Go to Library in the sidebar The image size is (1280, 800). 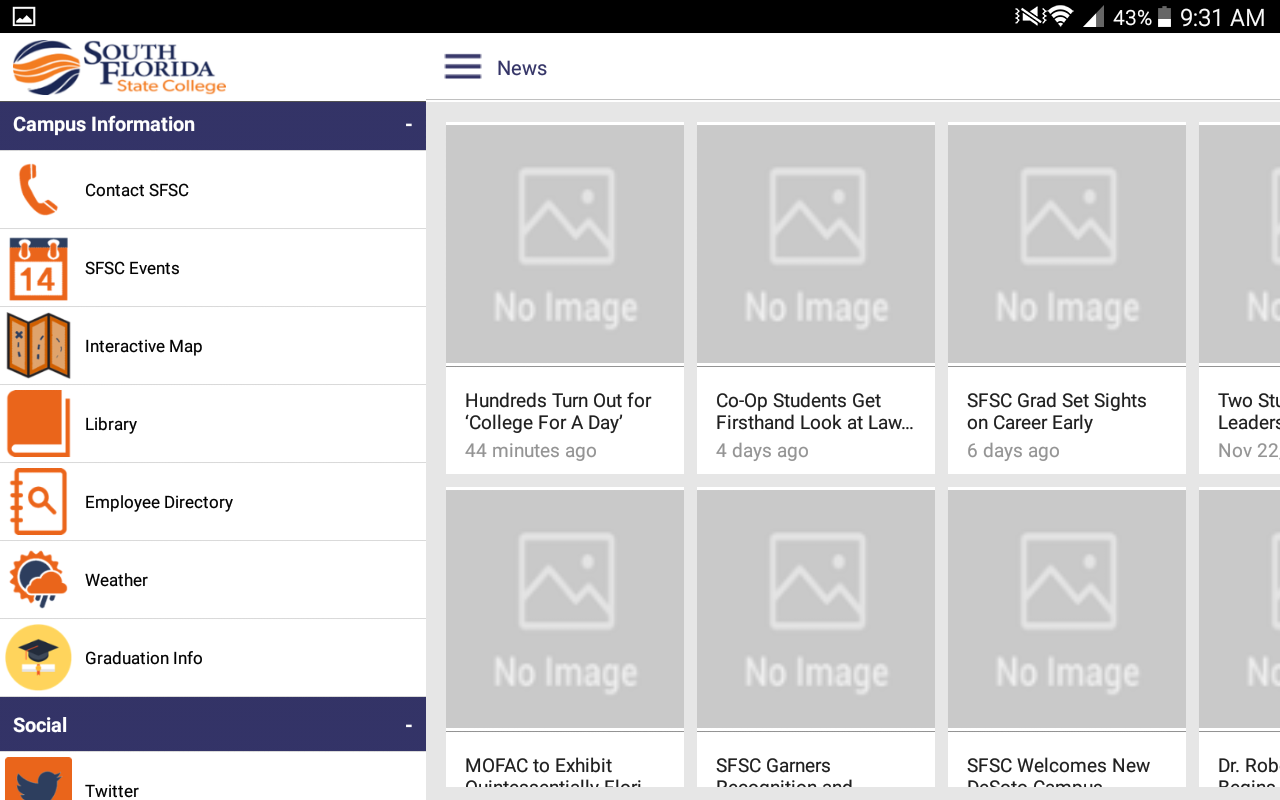213,424
